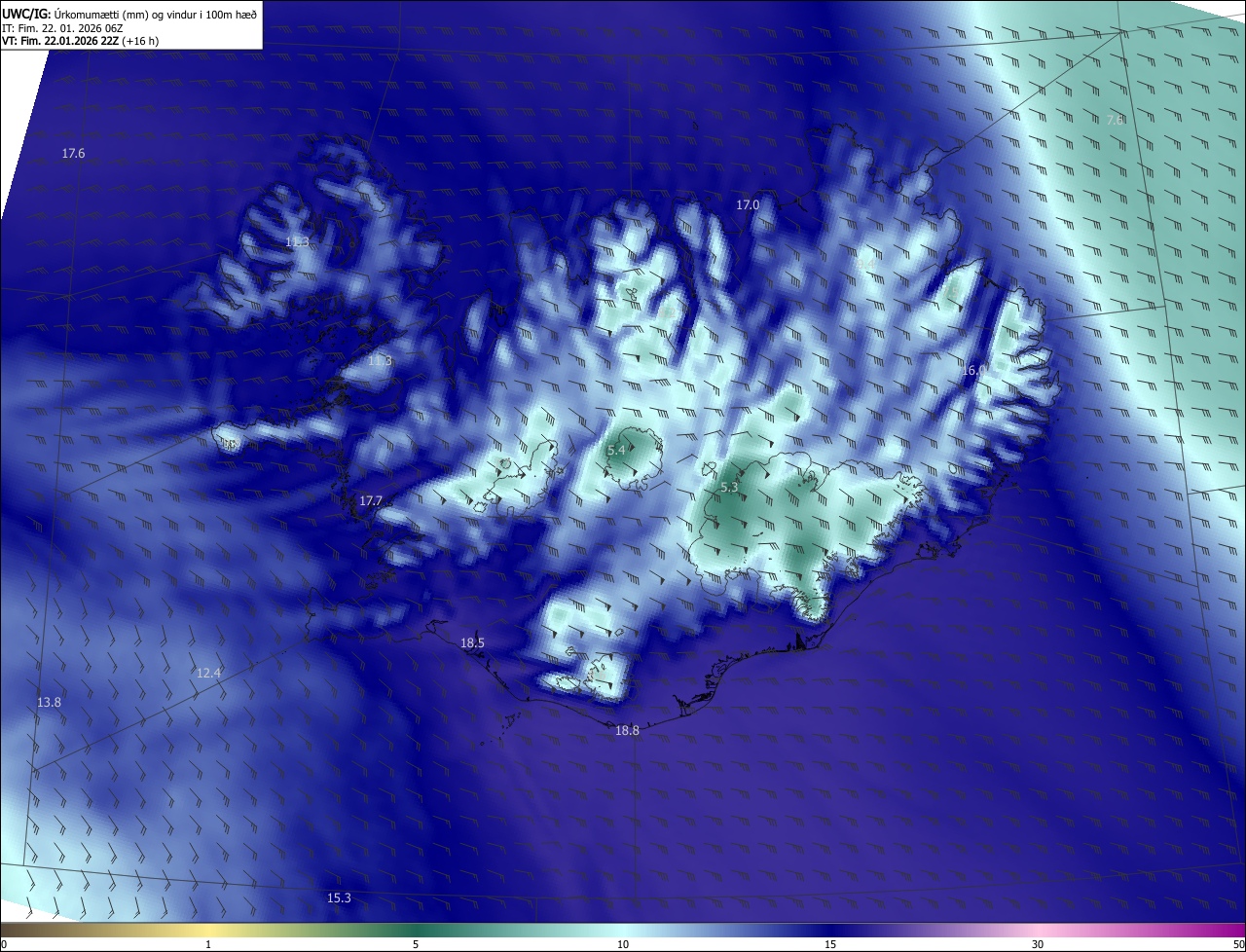Select the 17.7 value label
Viewport: 1246px width, 952px height.
coord(371,500)
